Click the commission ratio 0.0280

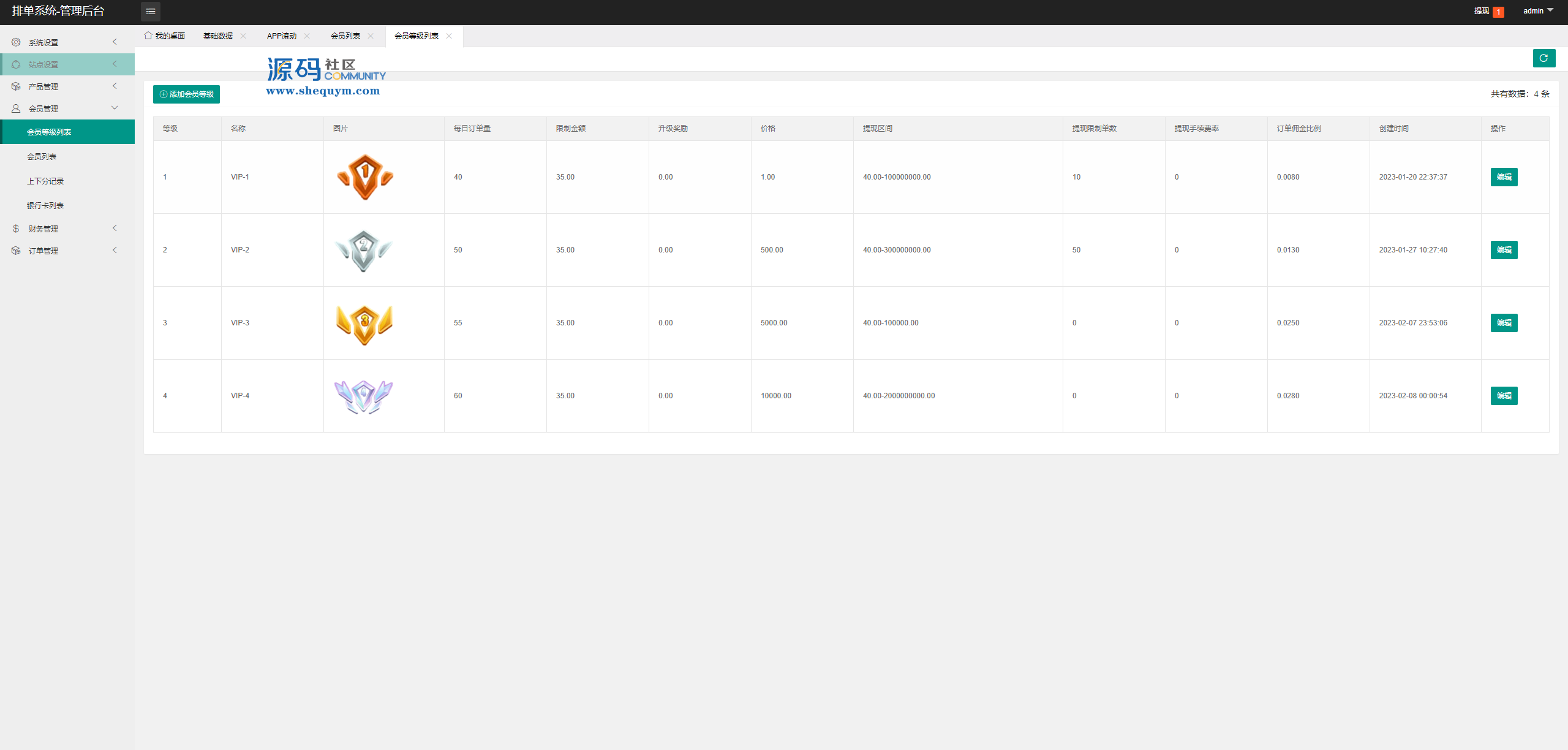coord(1288,396)
